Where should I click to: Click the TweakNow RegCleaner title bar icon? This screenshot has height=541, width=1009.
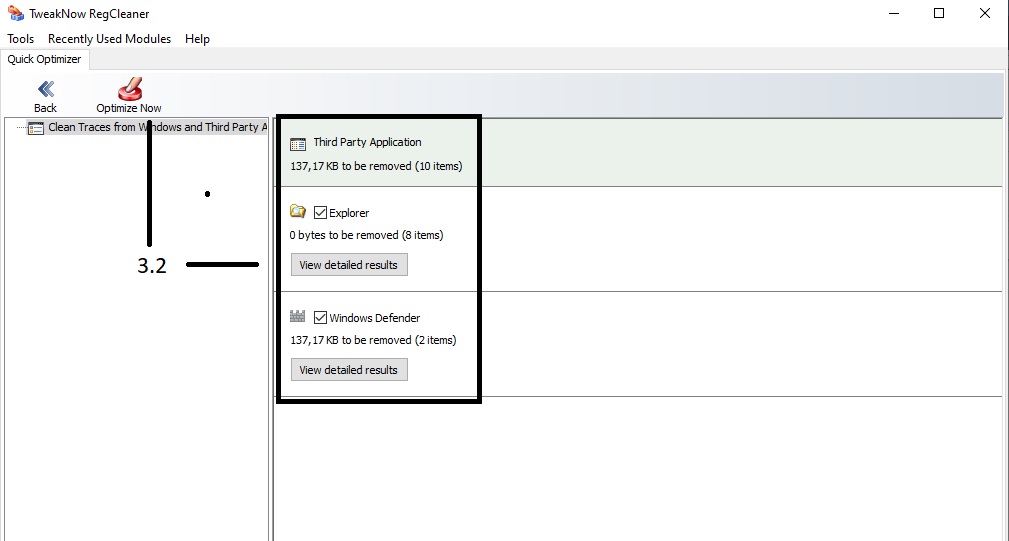point(15,13)
